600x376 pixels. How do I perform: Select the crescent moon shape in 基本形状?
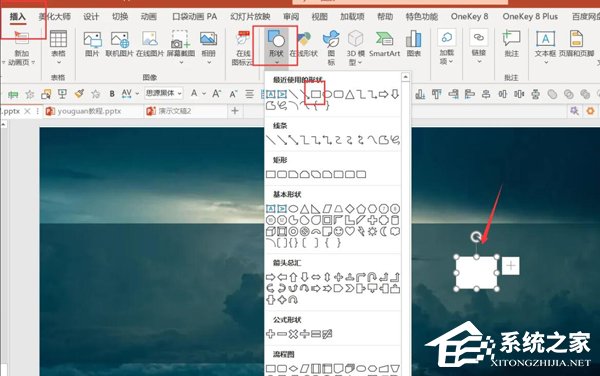[383, 231]
